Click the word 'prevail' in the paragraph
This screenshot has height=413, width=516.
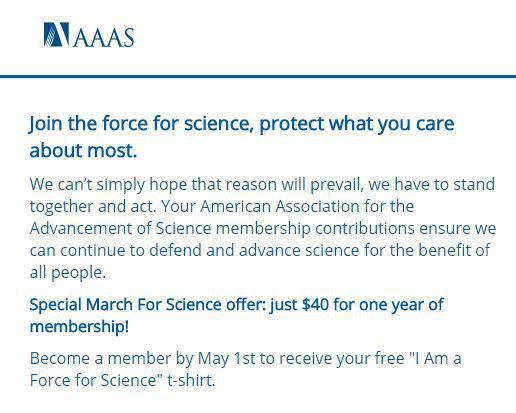[x=336, y=185]
